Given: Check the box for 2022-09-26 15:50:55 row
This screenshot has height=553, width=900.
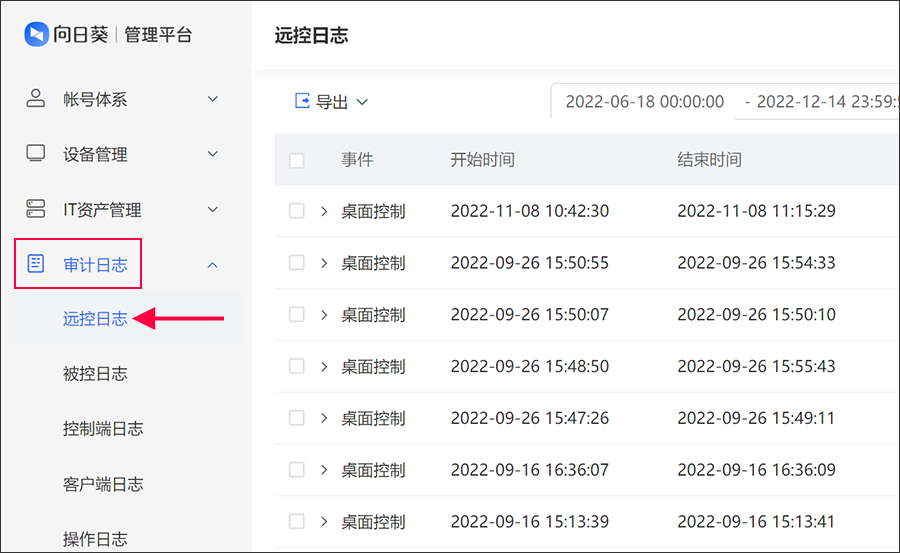Looking at the screenshot, I should (x=297, y=262).
